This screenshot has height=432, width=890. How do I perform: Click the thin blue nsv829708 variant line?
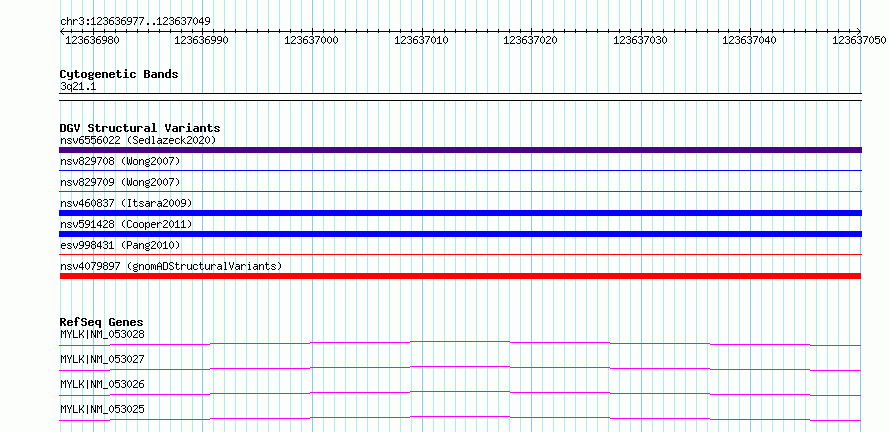coord(460,170)
